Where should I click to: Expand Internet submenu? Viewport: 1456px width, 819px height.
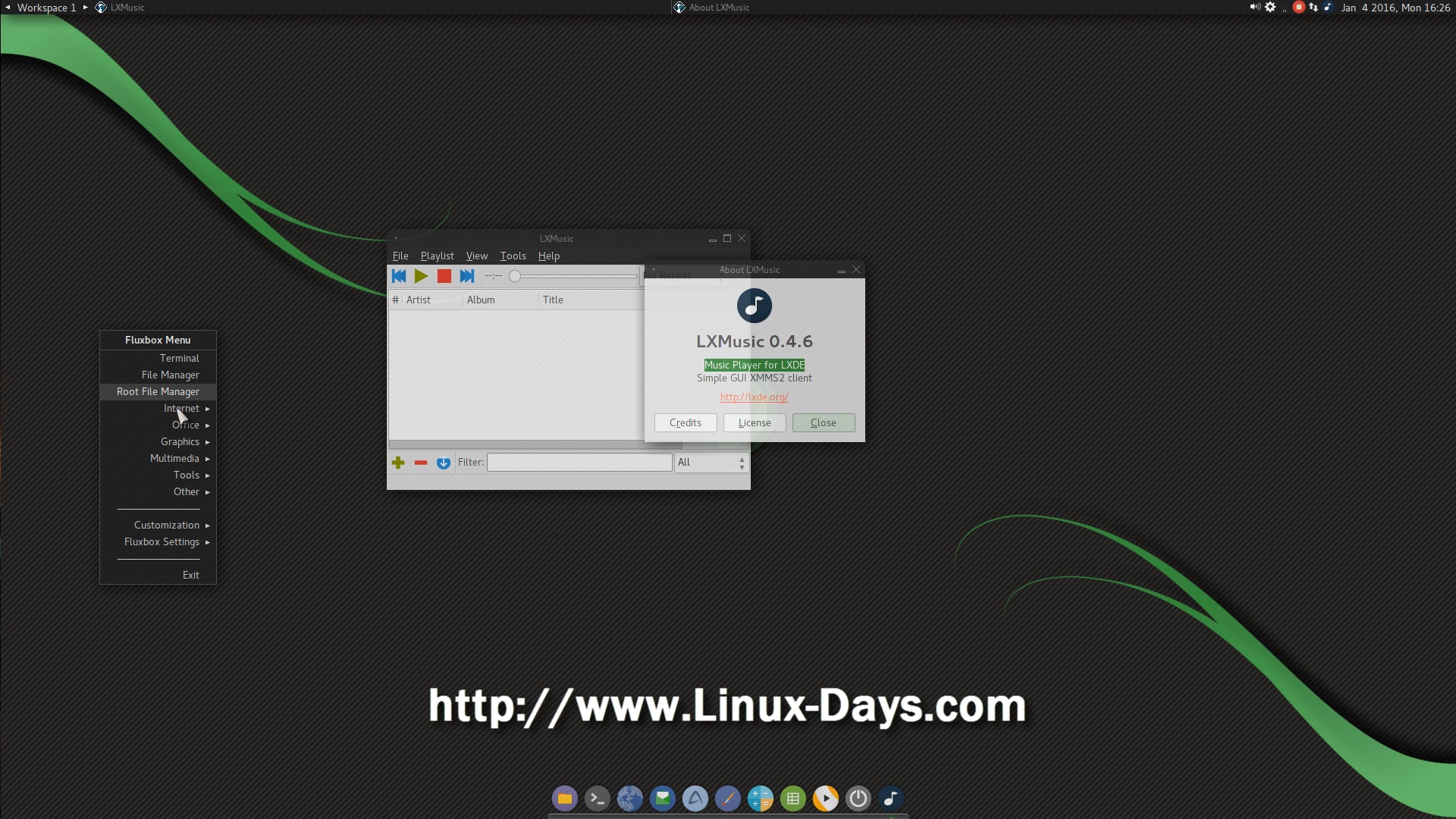[158, 408]
